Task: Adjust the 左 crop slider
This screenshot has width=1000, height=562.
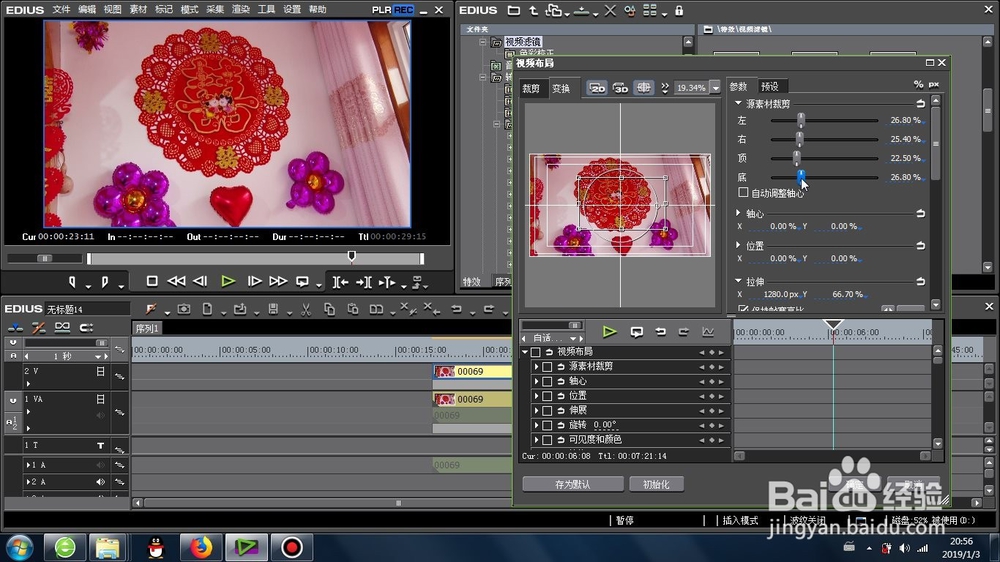Action: (x=800, y=120)
